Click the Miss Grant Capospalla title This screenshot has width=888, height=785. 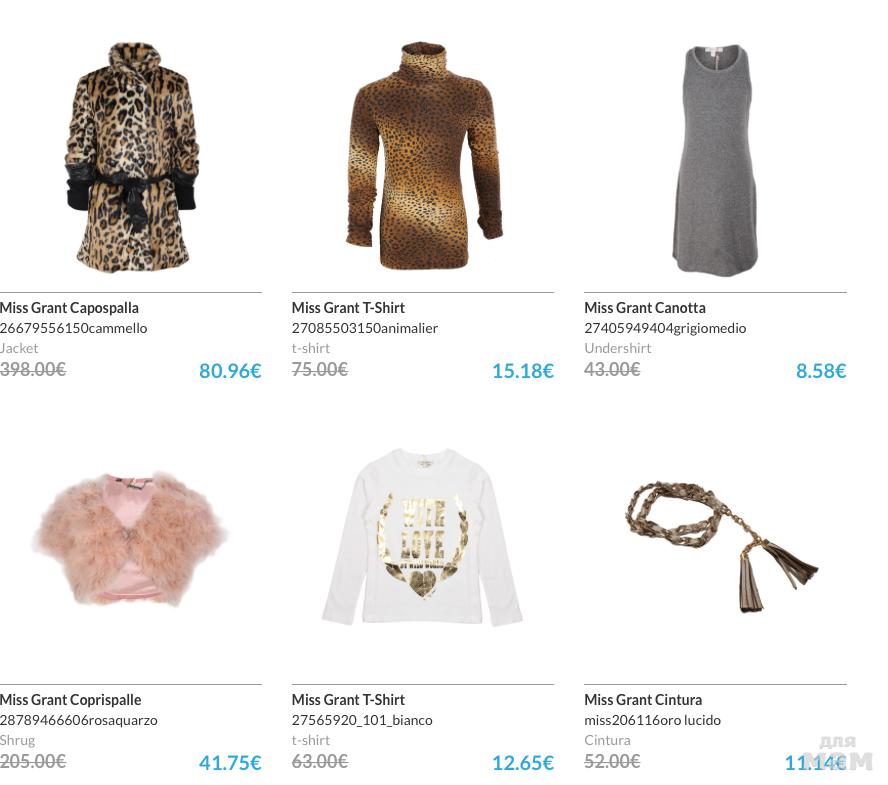click(69, 308)
